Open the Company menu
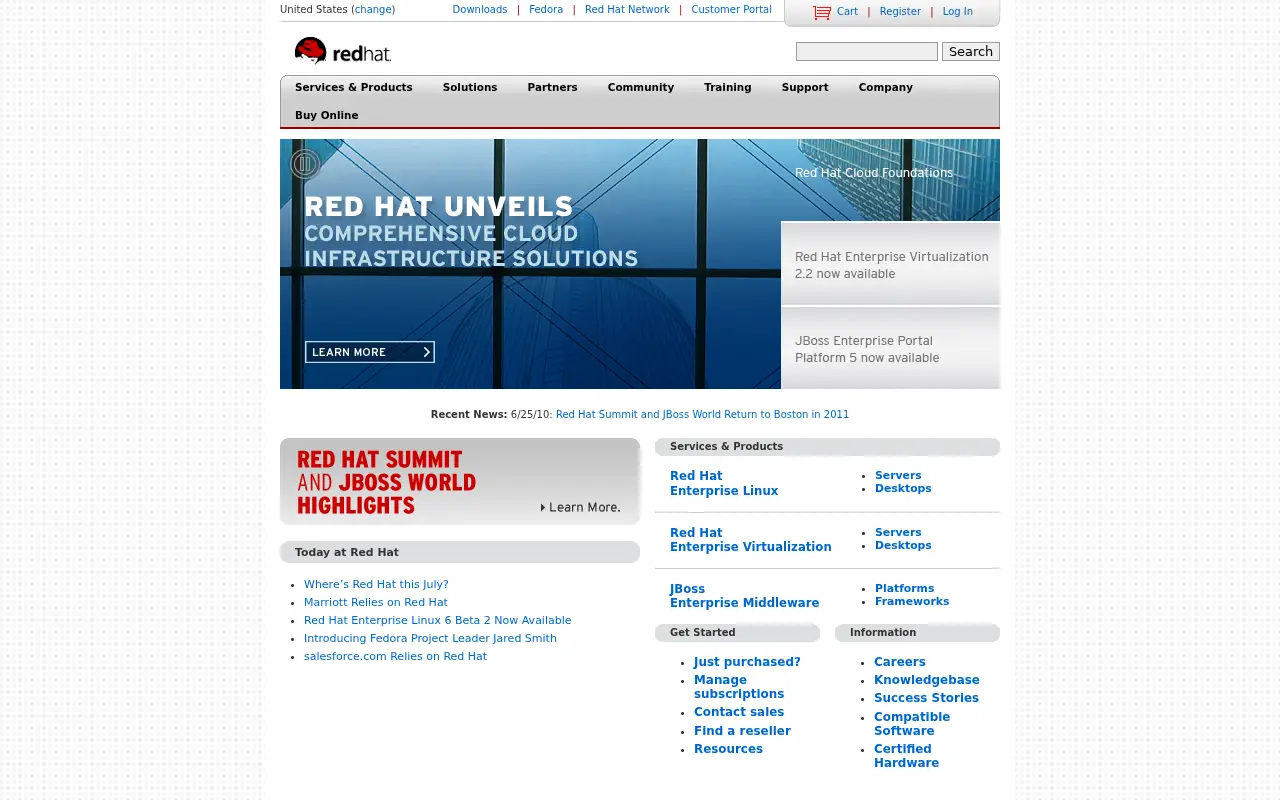 [x=885, y=88]
